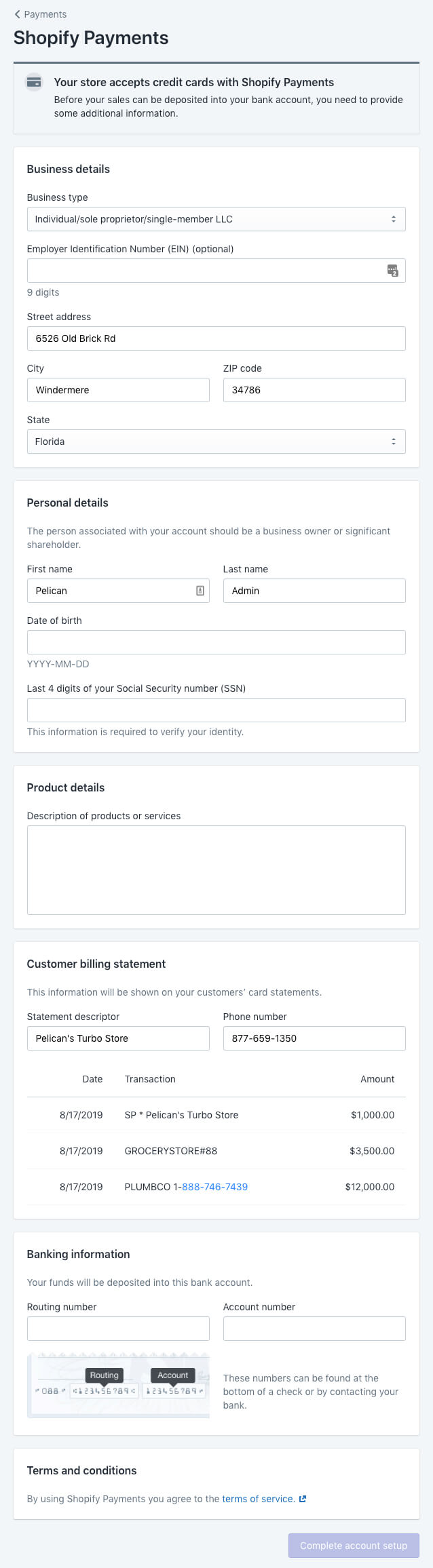The width and height of the screenshot is (433, 1568).
Task: Click the external link icon after terms
Action: (x=303, y=1499)
